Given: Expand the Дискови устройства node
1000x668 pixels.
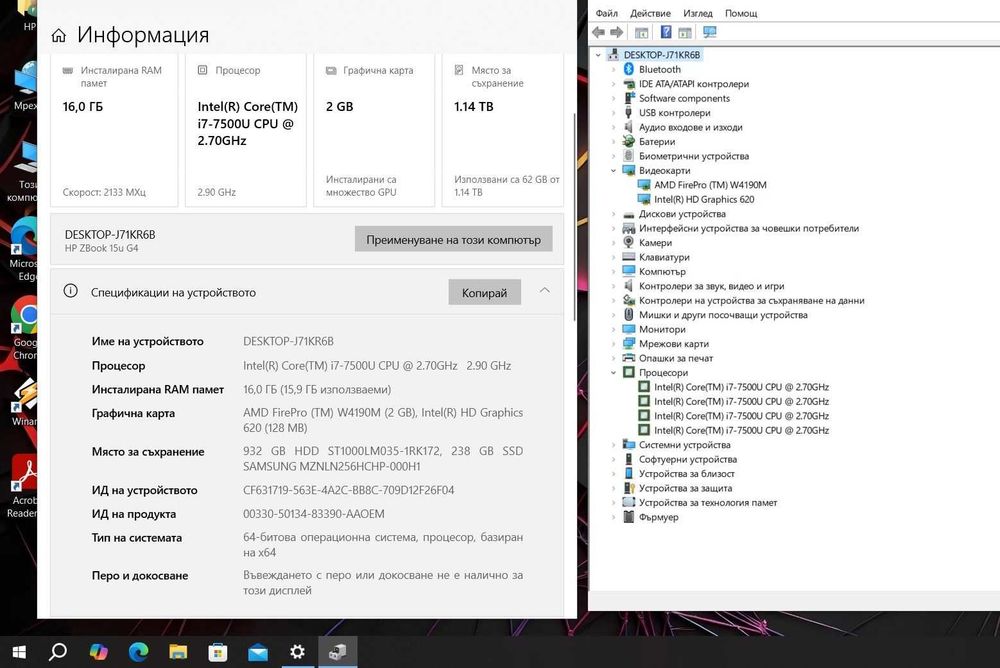Looking at the screenshot, I should point(614,214).
